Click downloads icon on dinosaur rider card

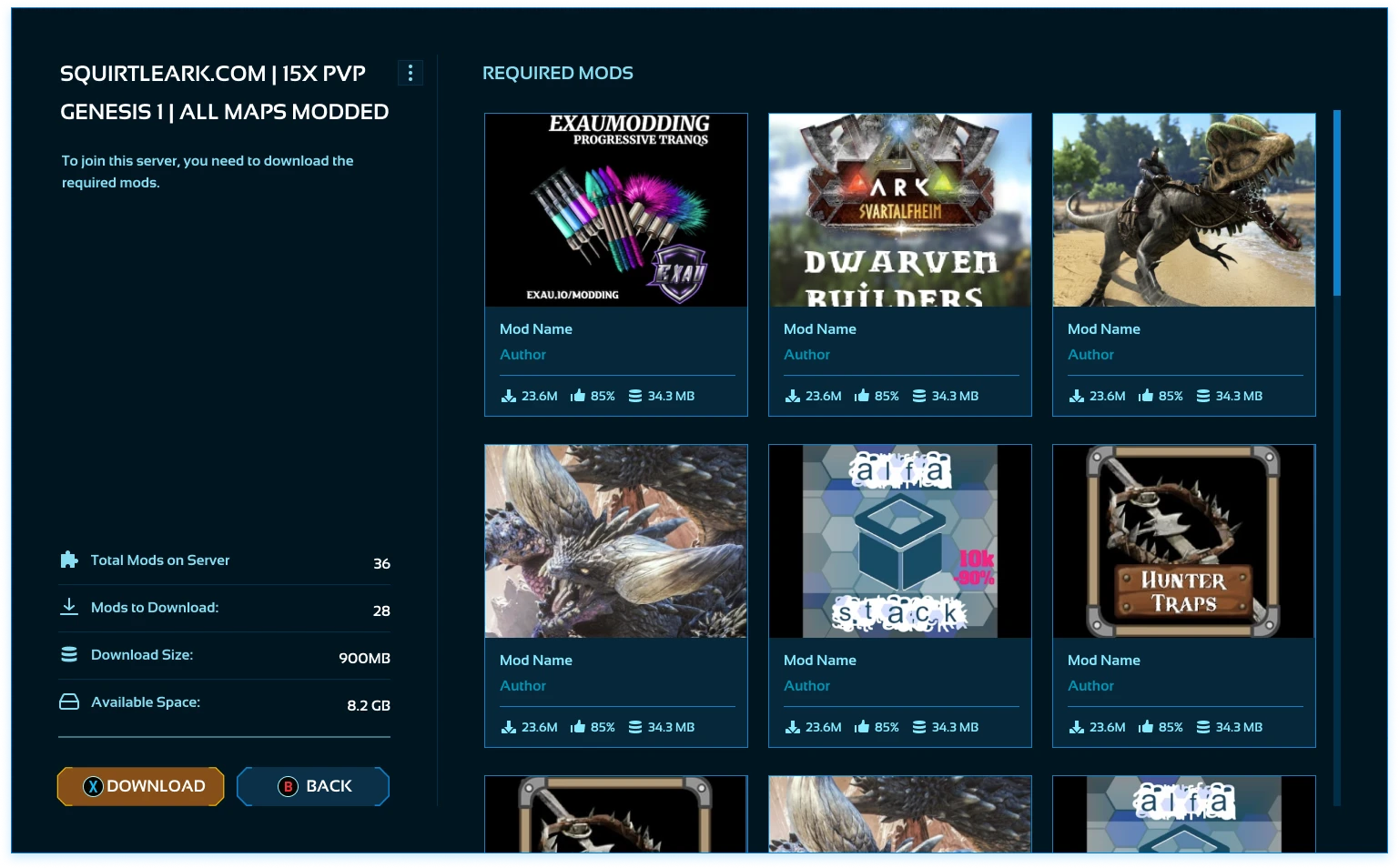pyautogui.click(x=1077, y=396)
